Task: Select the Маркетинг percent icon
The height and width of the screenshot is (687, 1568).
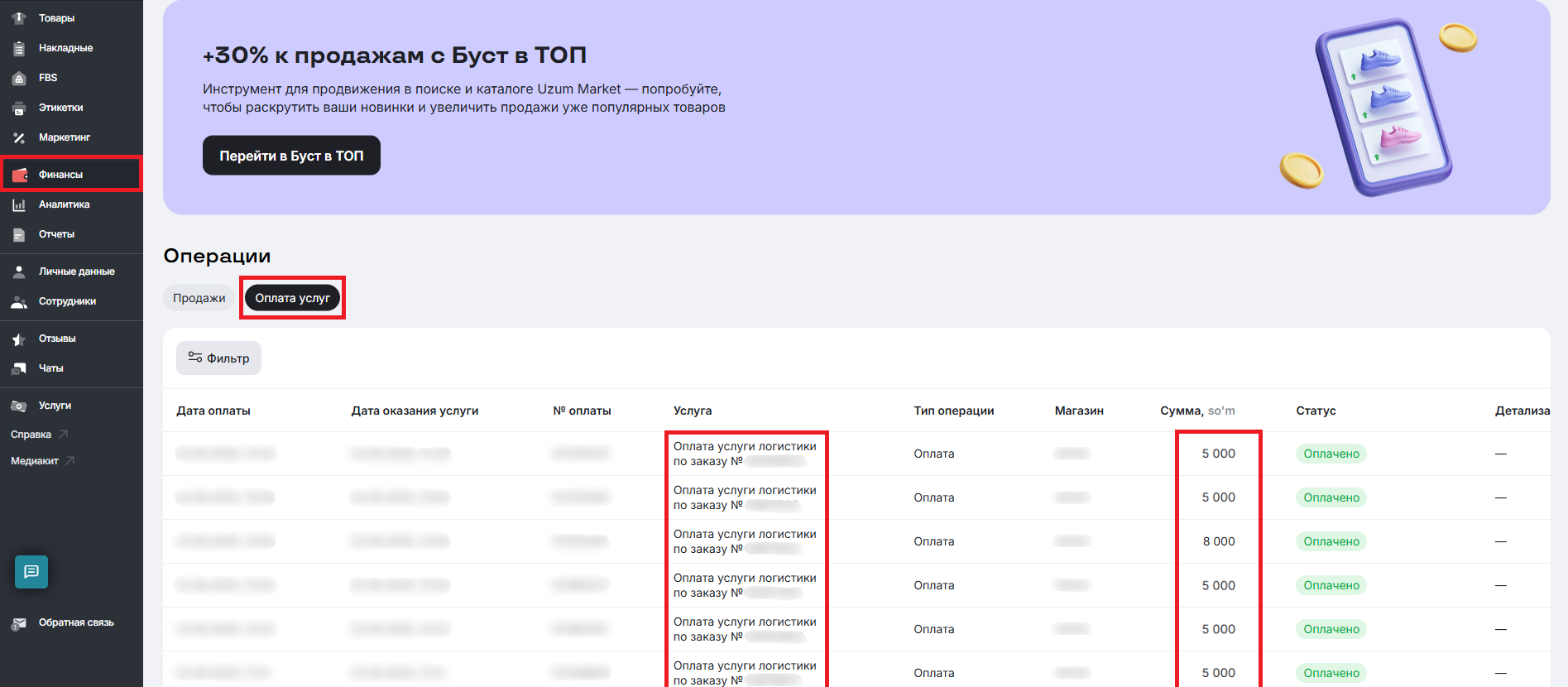Action: 19,137
